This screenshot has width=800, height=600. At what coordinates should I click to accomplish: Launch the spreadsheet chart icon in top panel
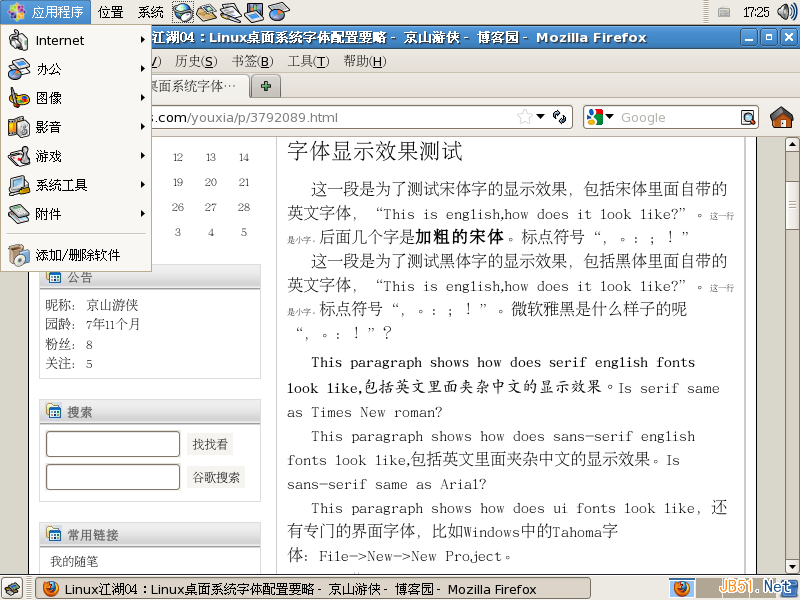pos(279,12)
